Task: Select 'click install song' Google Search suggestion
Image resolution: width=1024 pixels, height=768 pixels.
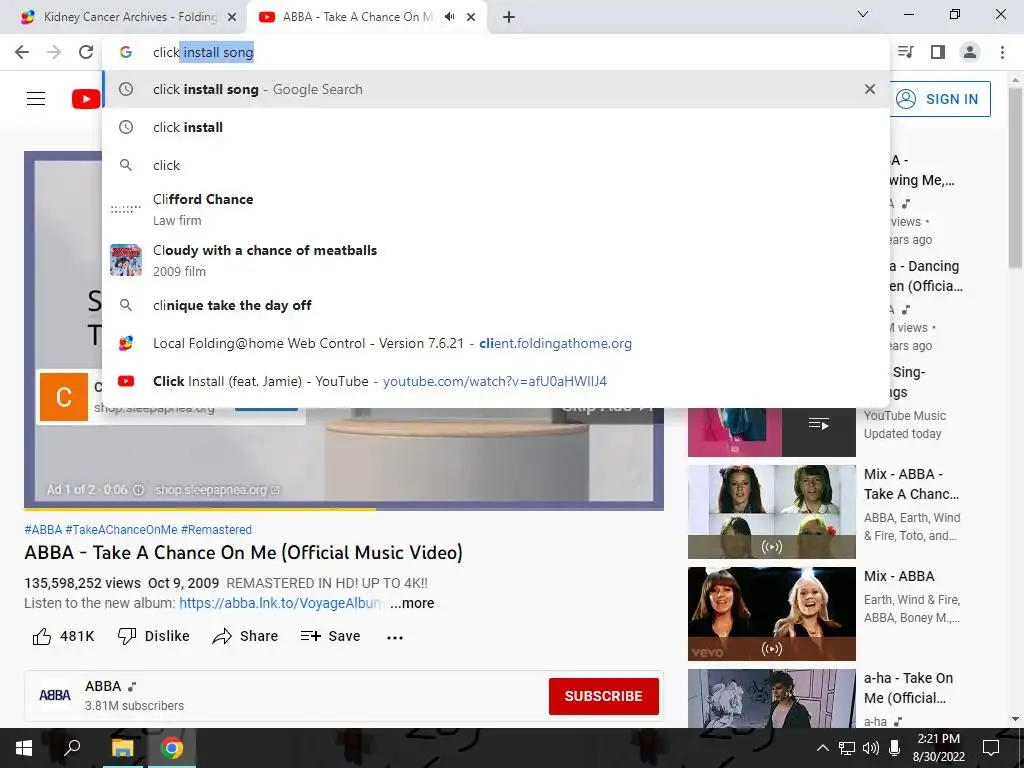Action: coord(496,89)
